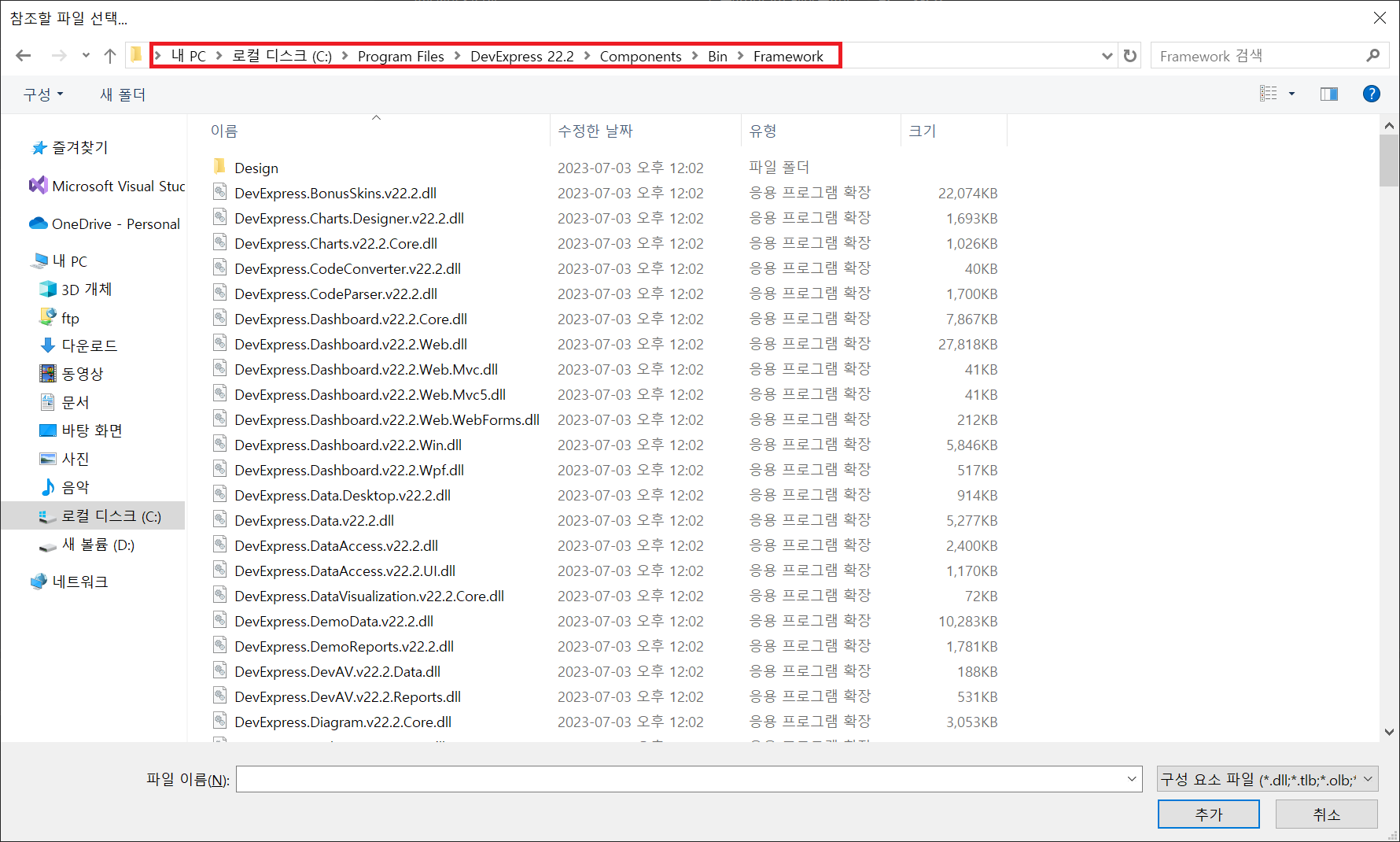Open 바탕 화면 in sidebar
Viewport: 1400px width, 842px height.
point(81,430)
